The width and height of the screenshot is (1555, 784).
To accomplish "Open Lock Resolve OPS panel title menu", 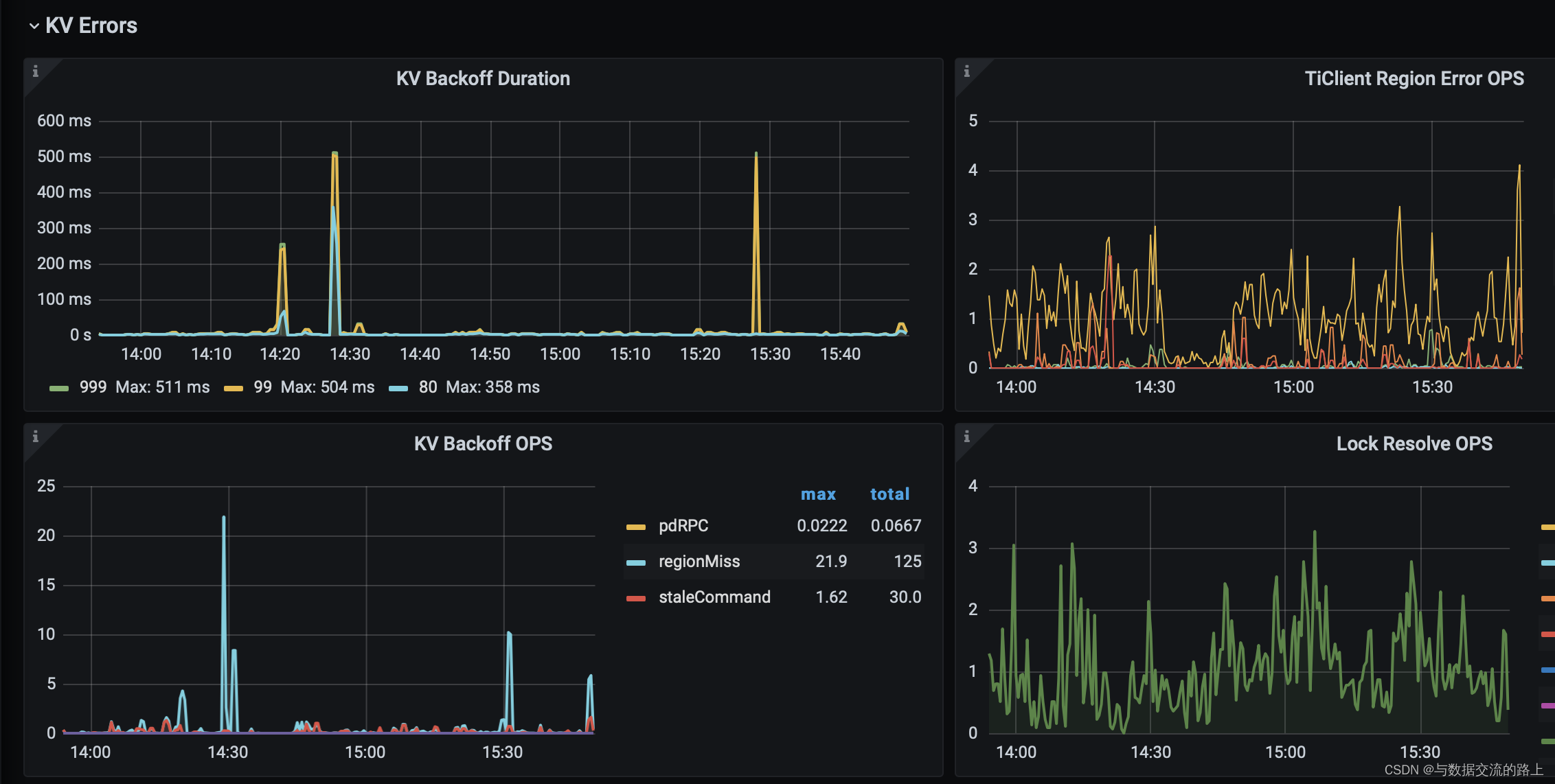I will click(x=1414, y=443).
